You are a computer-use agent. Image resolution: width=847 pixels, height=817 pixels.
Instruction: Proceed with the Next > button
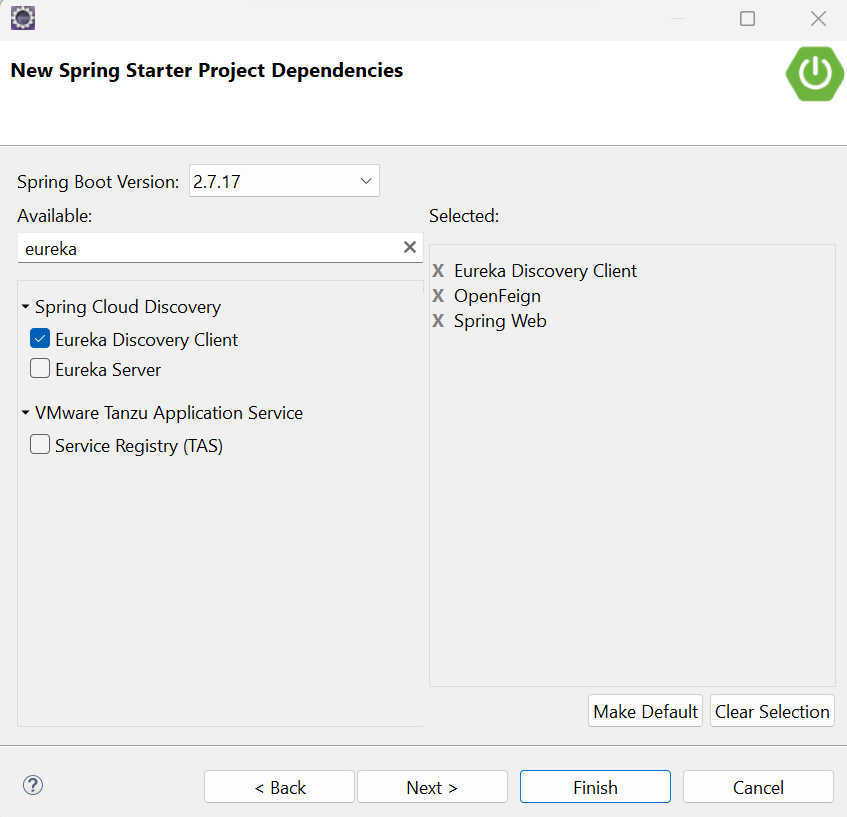[432, 787]
